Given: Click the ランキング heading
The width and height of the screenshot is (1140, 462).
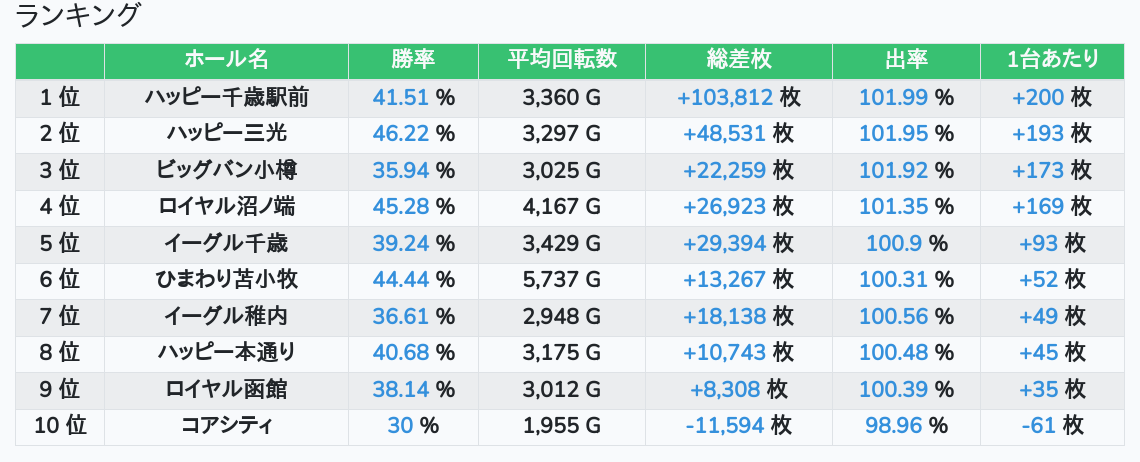Looking at the screenshot, I should tap(76, 15).
